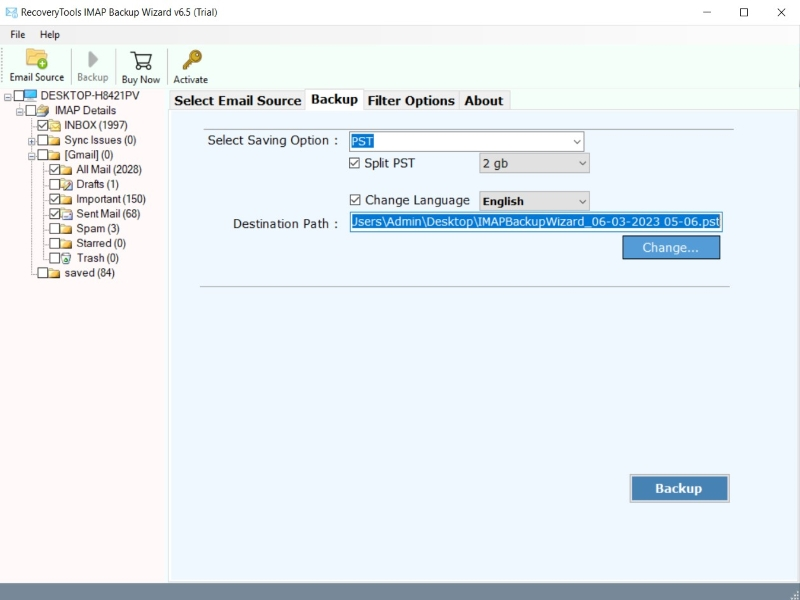
Task: Click the Change... destination button
Action: [x=671, y=247]
